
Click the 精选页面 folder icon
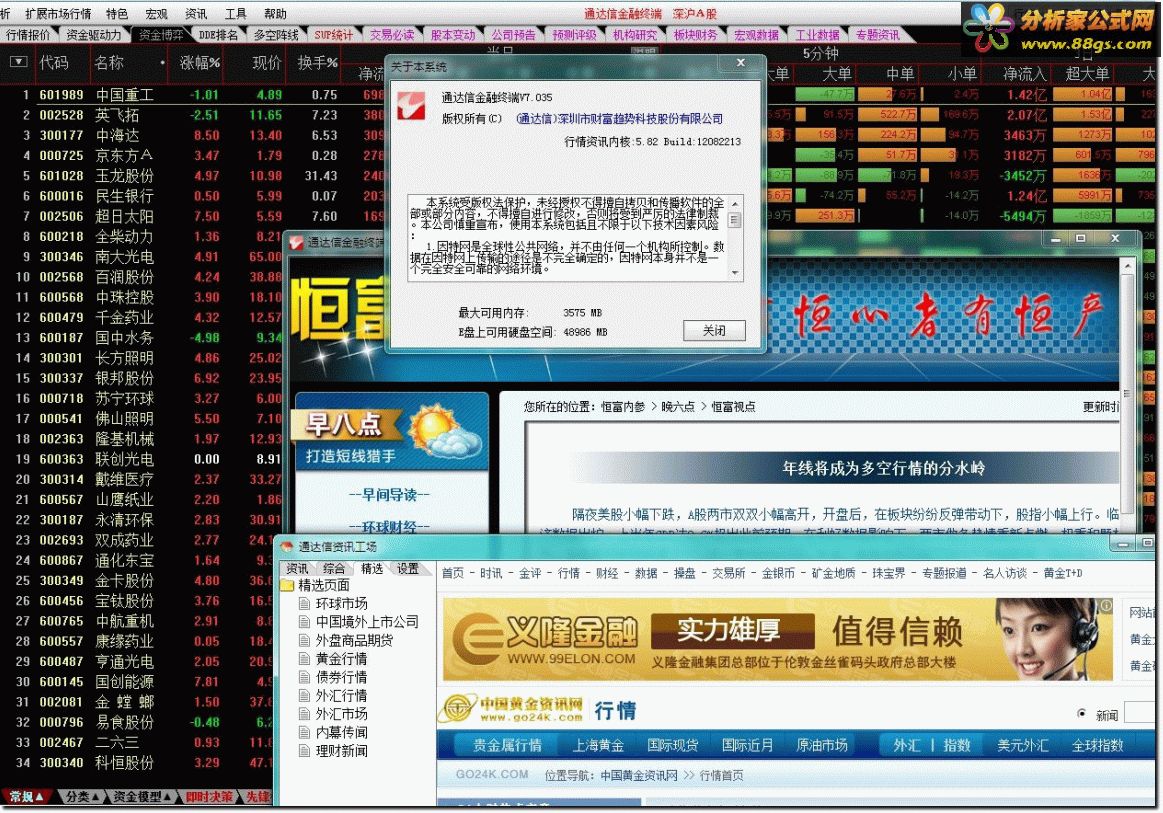(288, 585)
